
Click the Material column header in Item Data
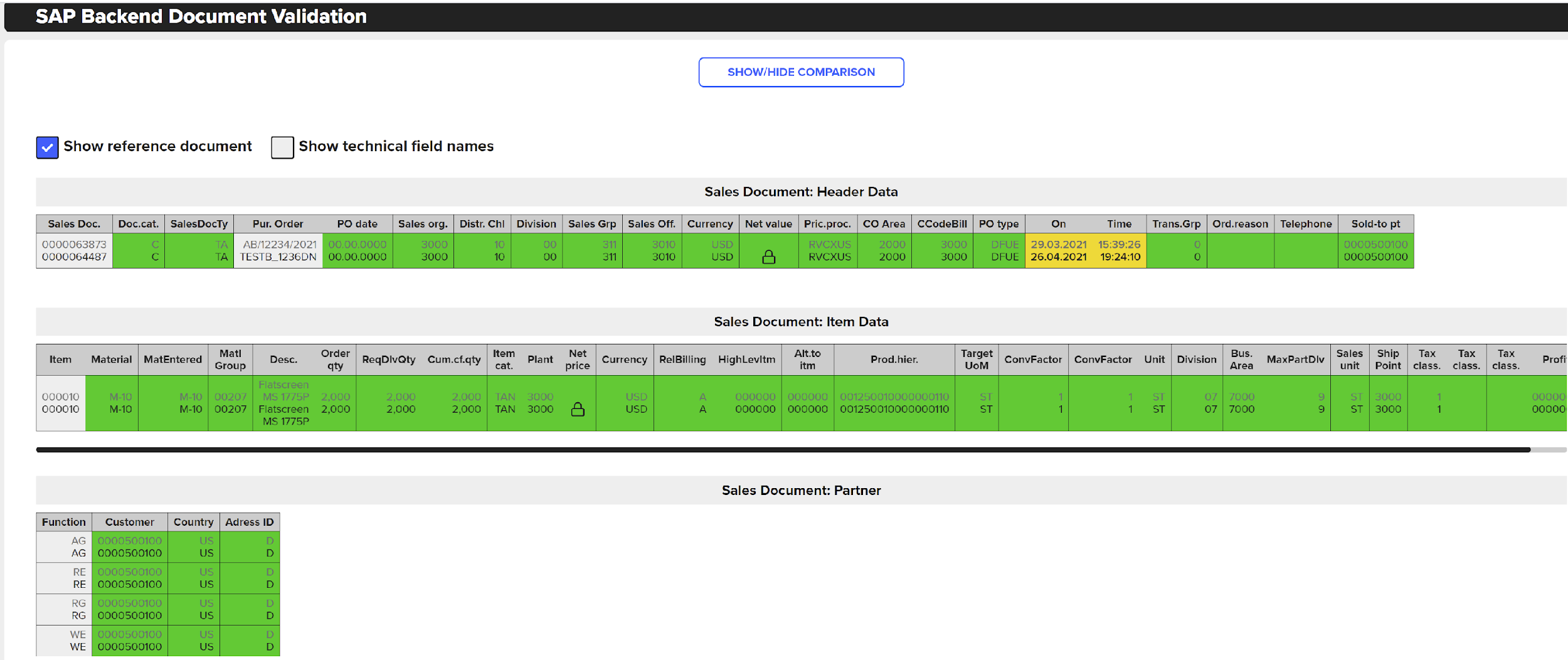[111, 359]
